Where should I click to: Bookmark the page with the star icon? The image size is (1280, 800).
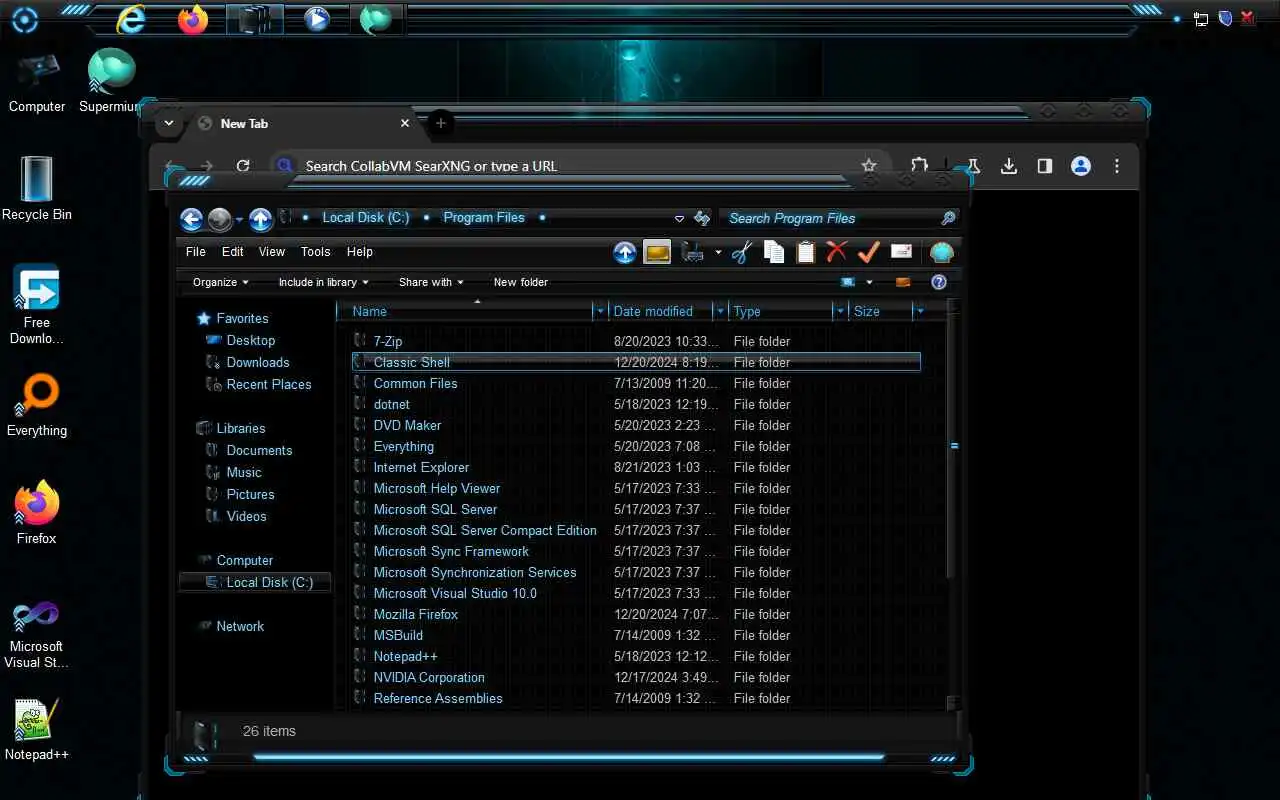coord(869,166)
